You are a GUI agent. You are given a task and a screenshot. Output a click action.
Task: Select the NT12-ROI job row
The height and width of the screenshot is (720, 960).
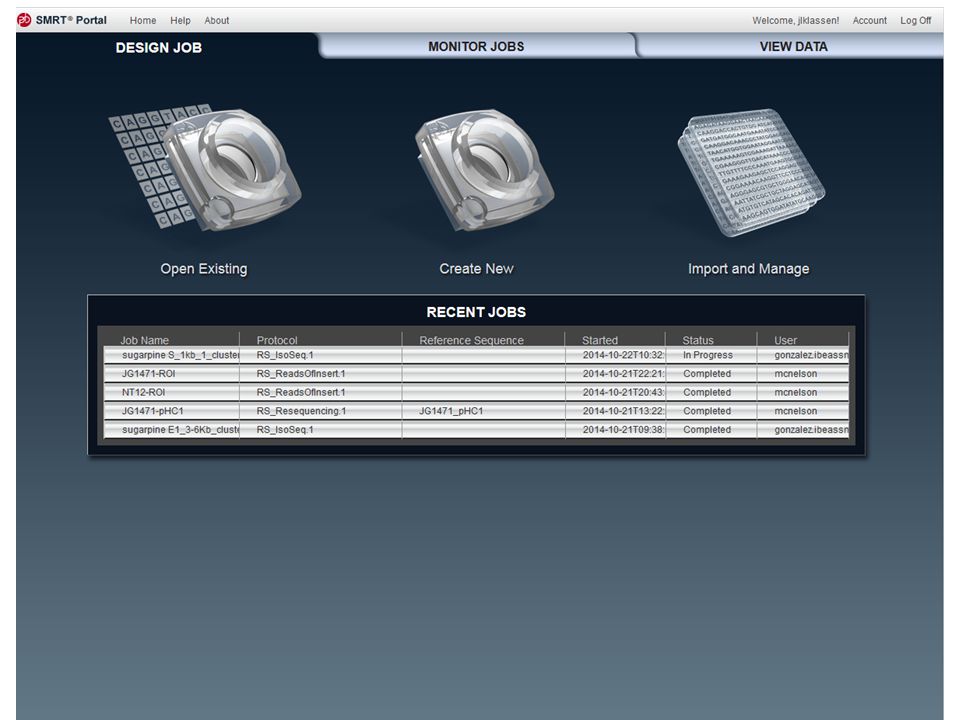476,392
